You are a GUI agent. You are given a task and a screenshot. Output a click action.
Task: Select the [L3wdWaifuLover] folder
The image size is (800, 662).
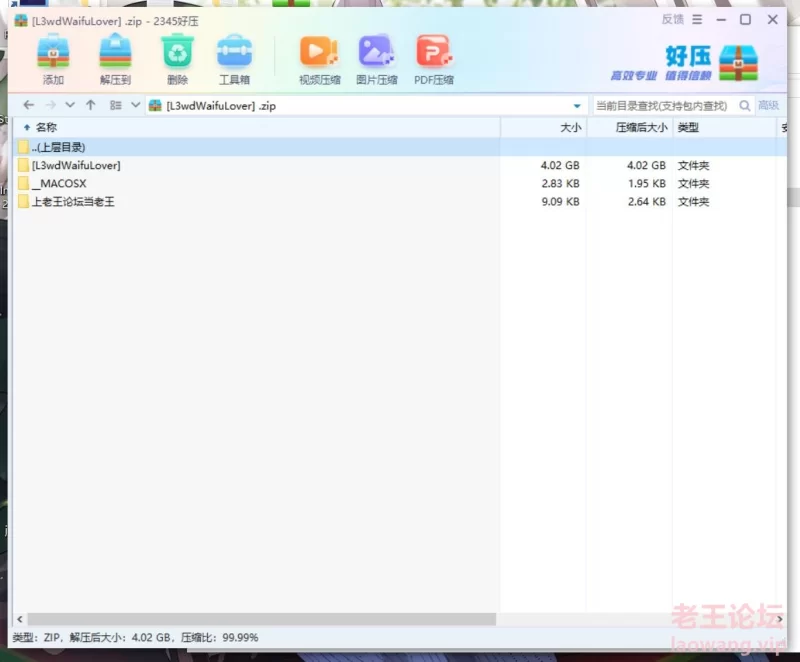tap(76, 165)
